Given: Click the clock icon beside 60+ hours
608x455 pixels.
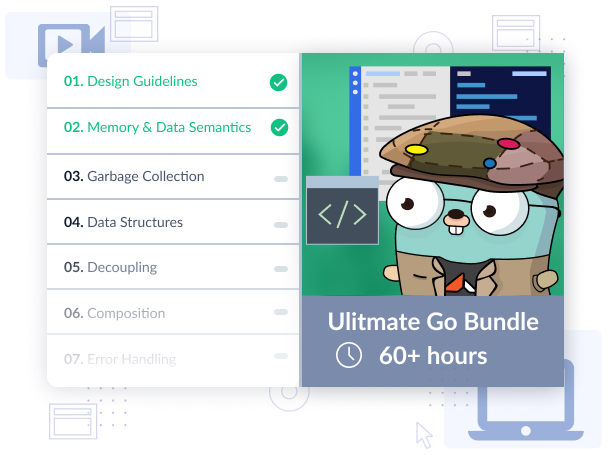Looking at the screenshot, I should tap(348, 355).
